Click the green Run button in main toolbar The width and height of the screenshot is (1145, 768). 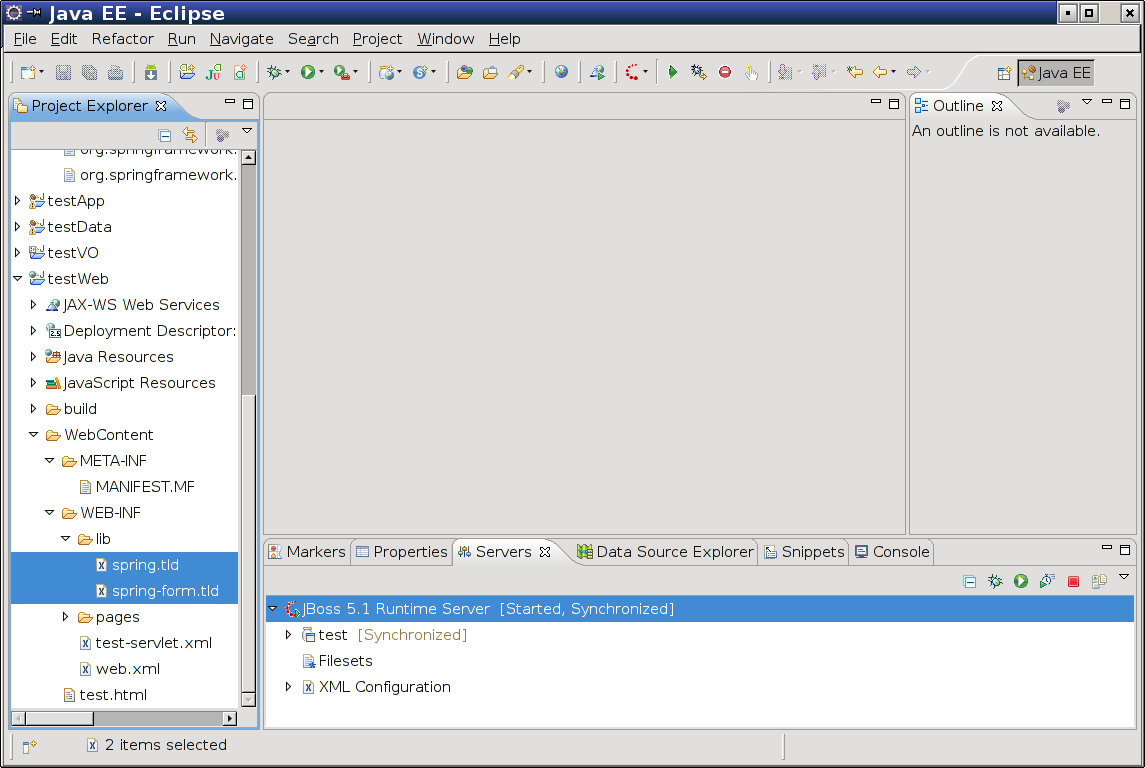(x=307, y=72)
